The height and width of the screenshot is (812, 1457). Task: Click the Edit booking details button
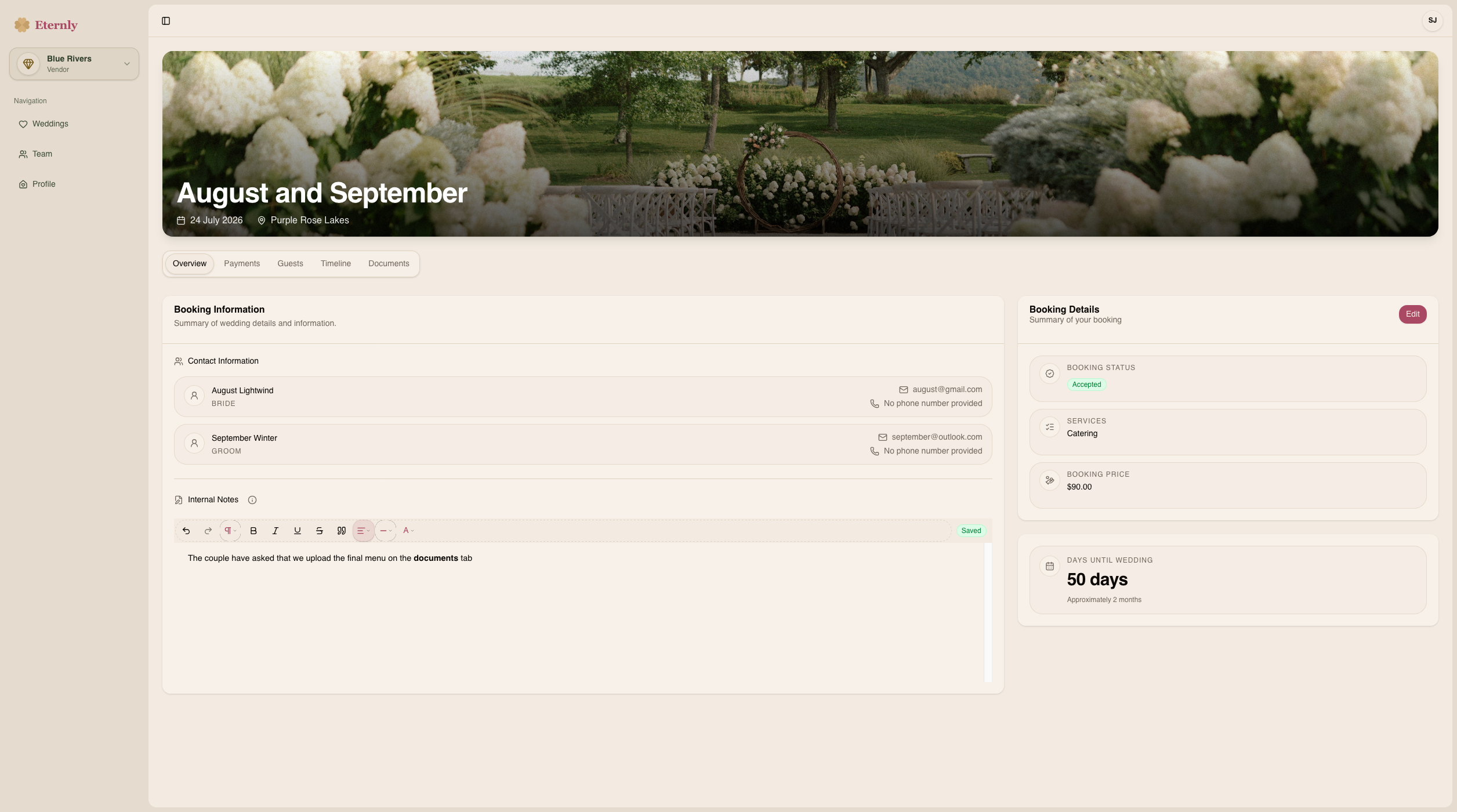point(1412,314)
